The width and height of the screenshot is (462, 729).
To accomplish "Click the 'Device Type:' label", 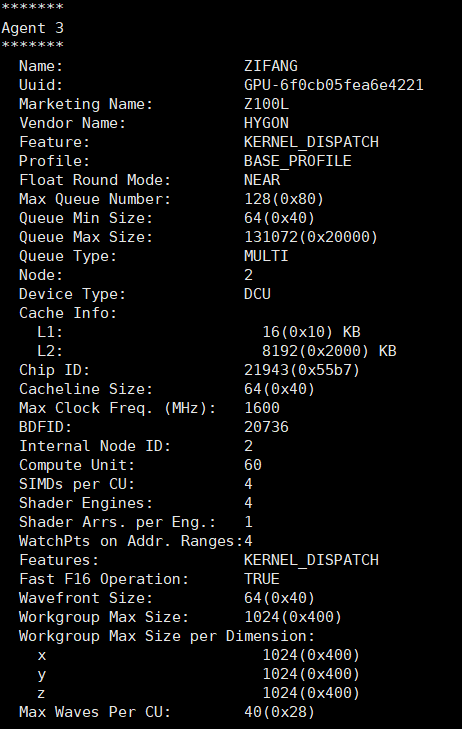I will coord(73,294).
